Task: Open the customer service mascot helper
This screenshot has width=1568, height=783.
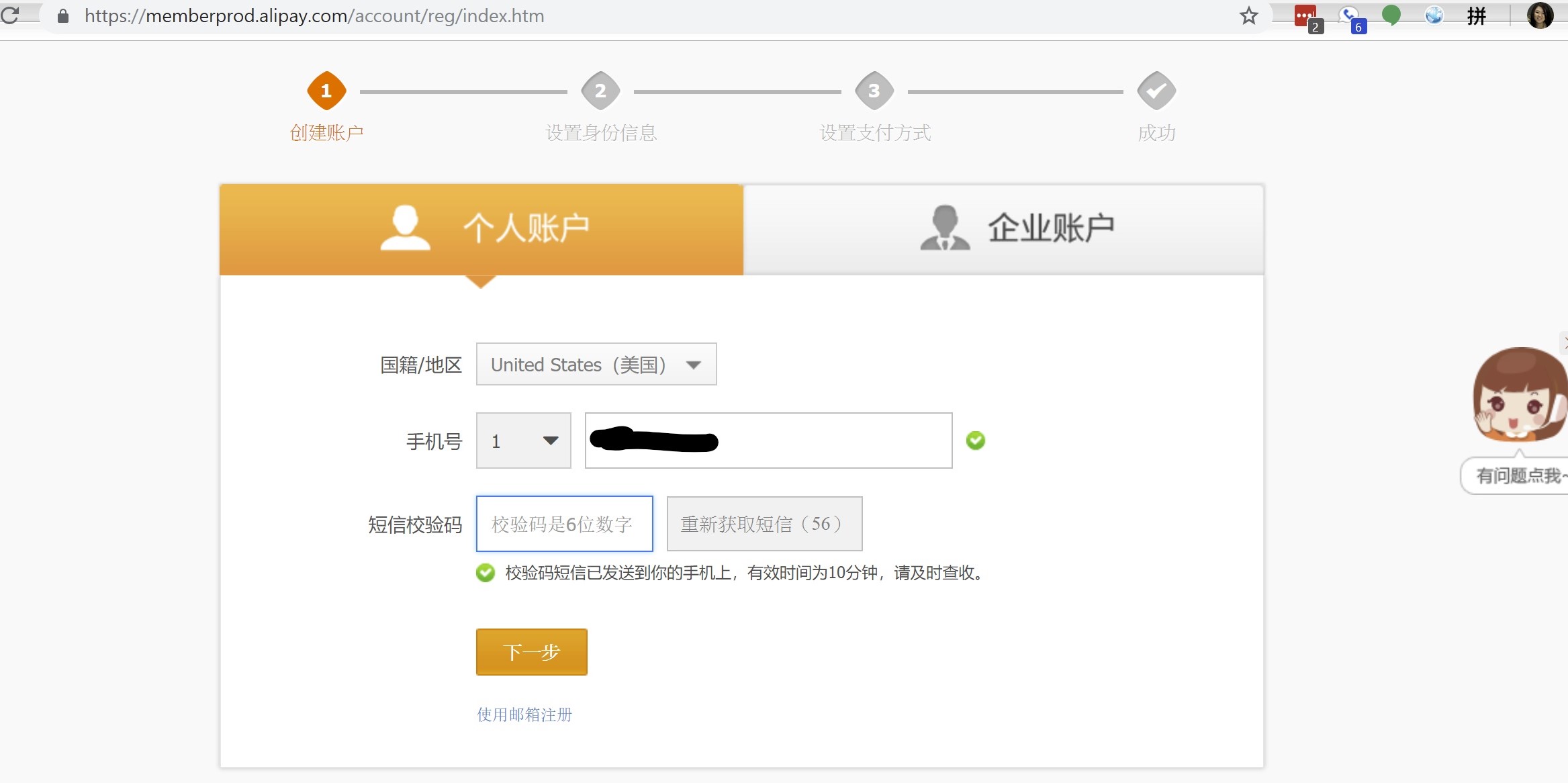Action: 1520,394
